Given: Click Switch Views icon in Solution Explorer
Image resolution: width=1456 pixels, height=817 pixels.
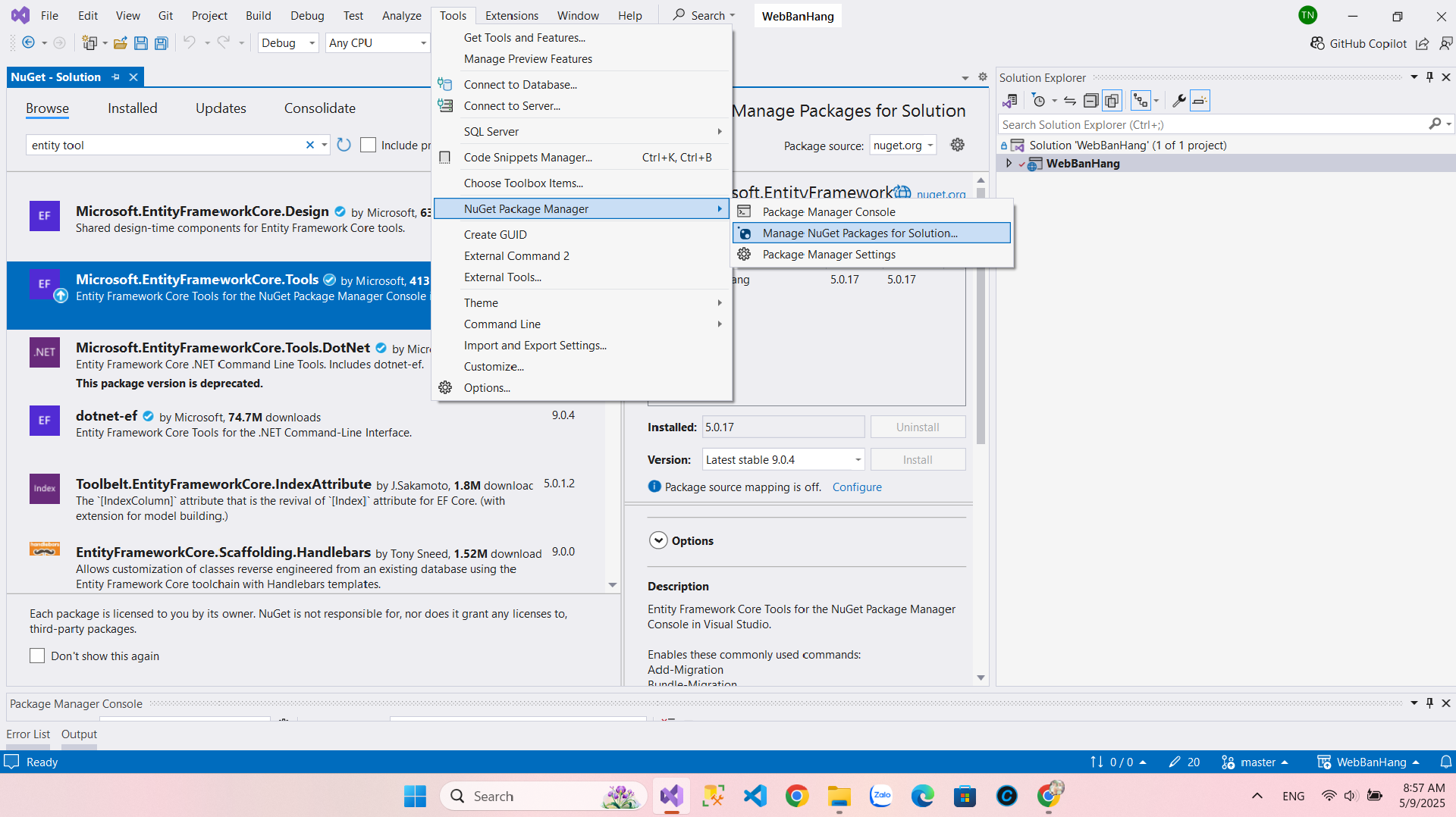Looking at the screenshot, I should coord(1010,101).
